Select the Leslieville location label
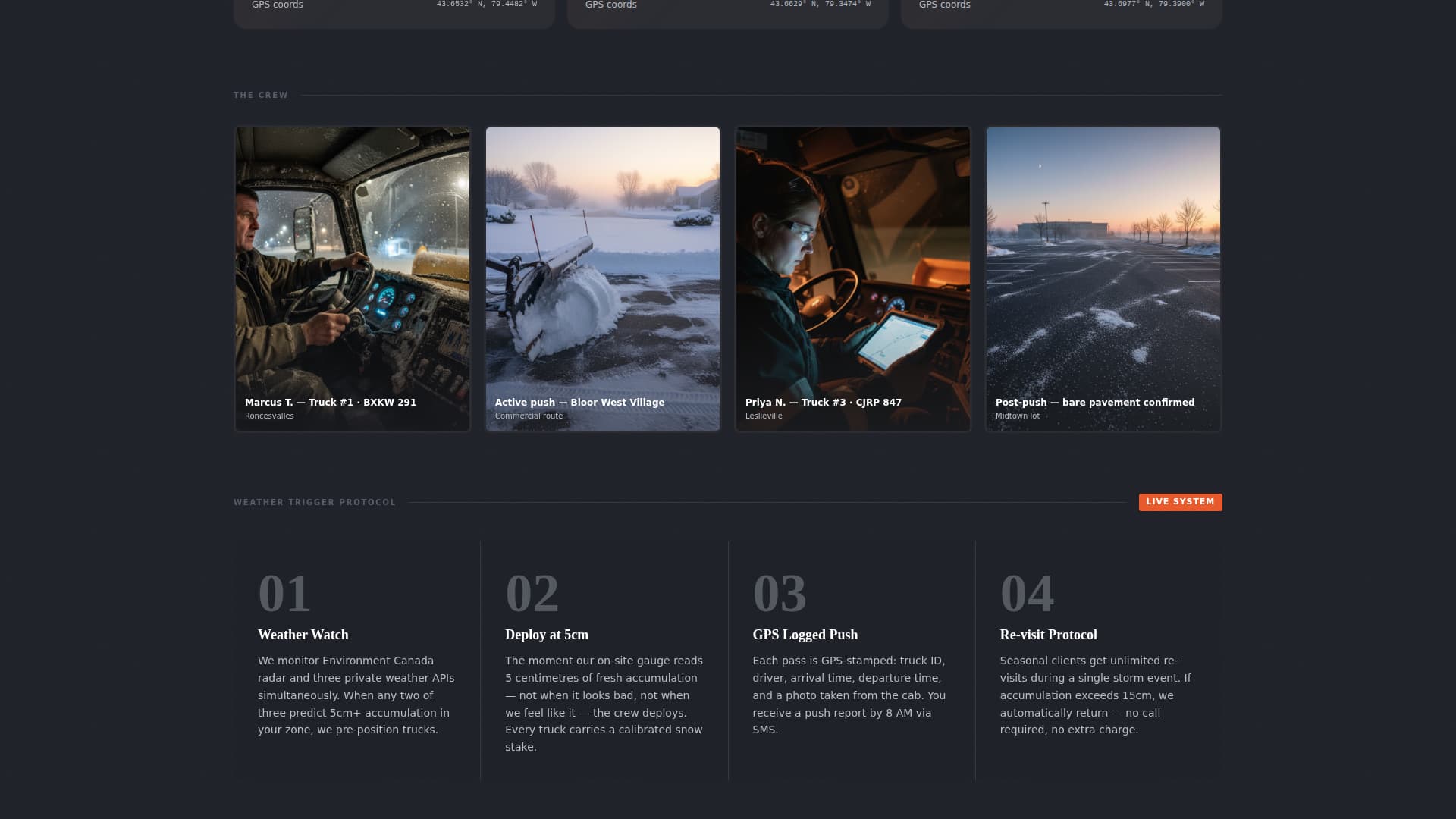 coord(763,416)
